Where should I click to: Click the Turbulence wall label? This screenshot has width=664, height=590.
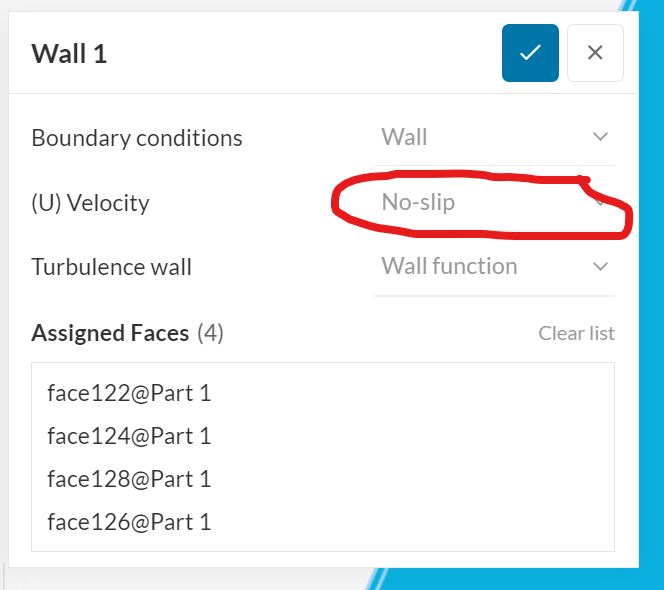[x=111, y=267]
